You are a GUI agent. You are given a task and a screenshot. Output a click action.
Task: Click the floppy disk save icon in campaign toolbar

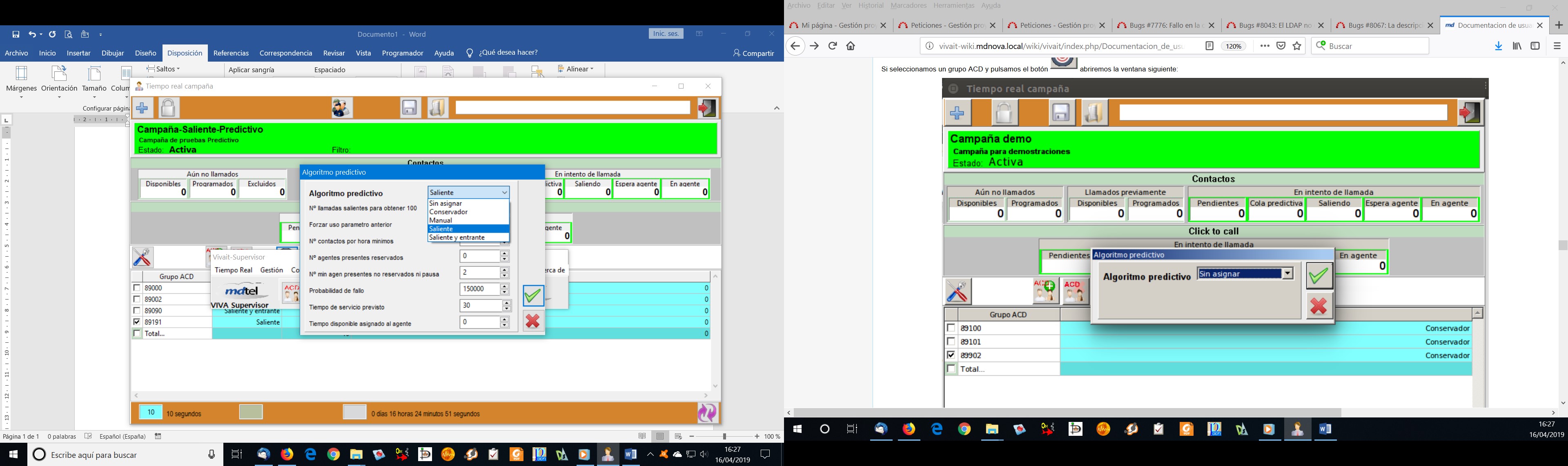pos(410,108)
